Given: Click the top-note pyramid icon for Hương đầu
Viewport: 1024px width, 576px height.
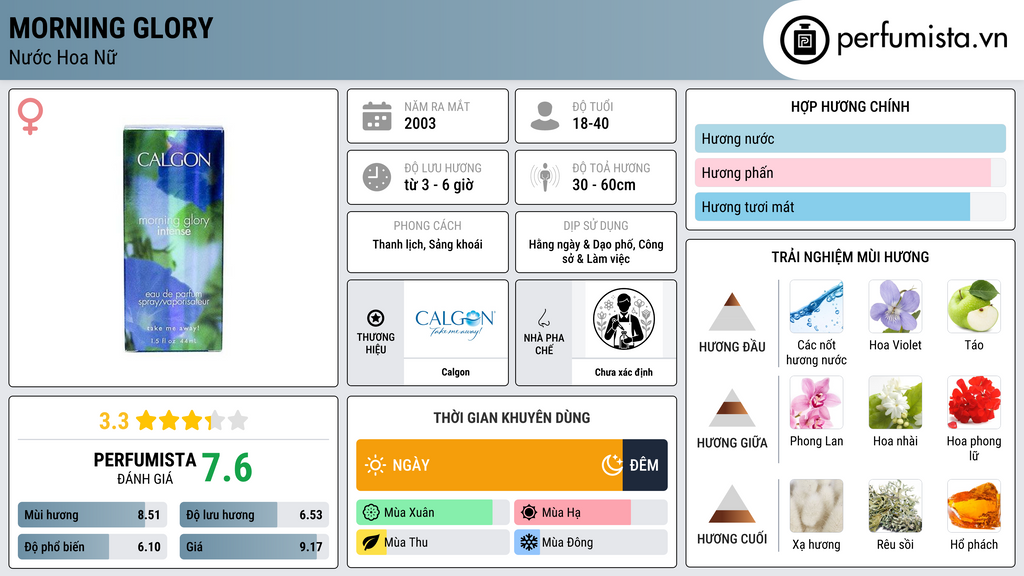Looking at the screenshot, I should tap(732, 312).
